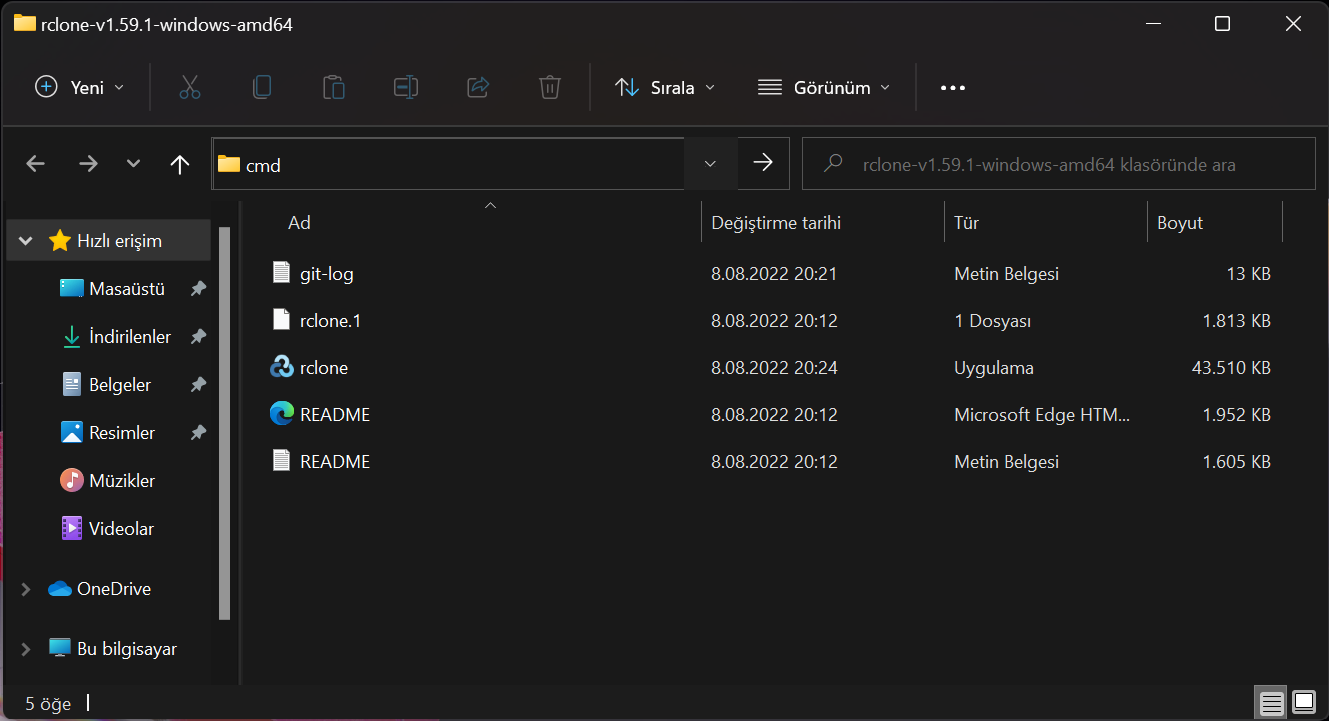Click the Cut scissors icon
The height and width of the screenshot is (721, 1329).
coord(190,87)
